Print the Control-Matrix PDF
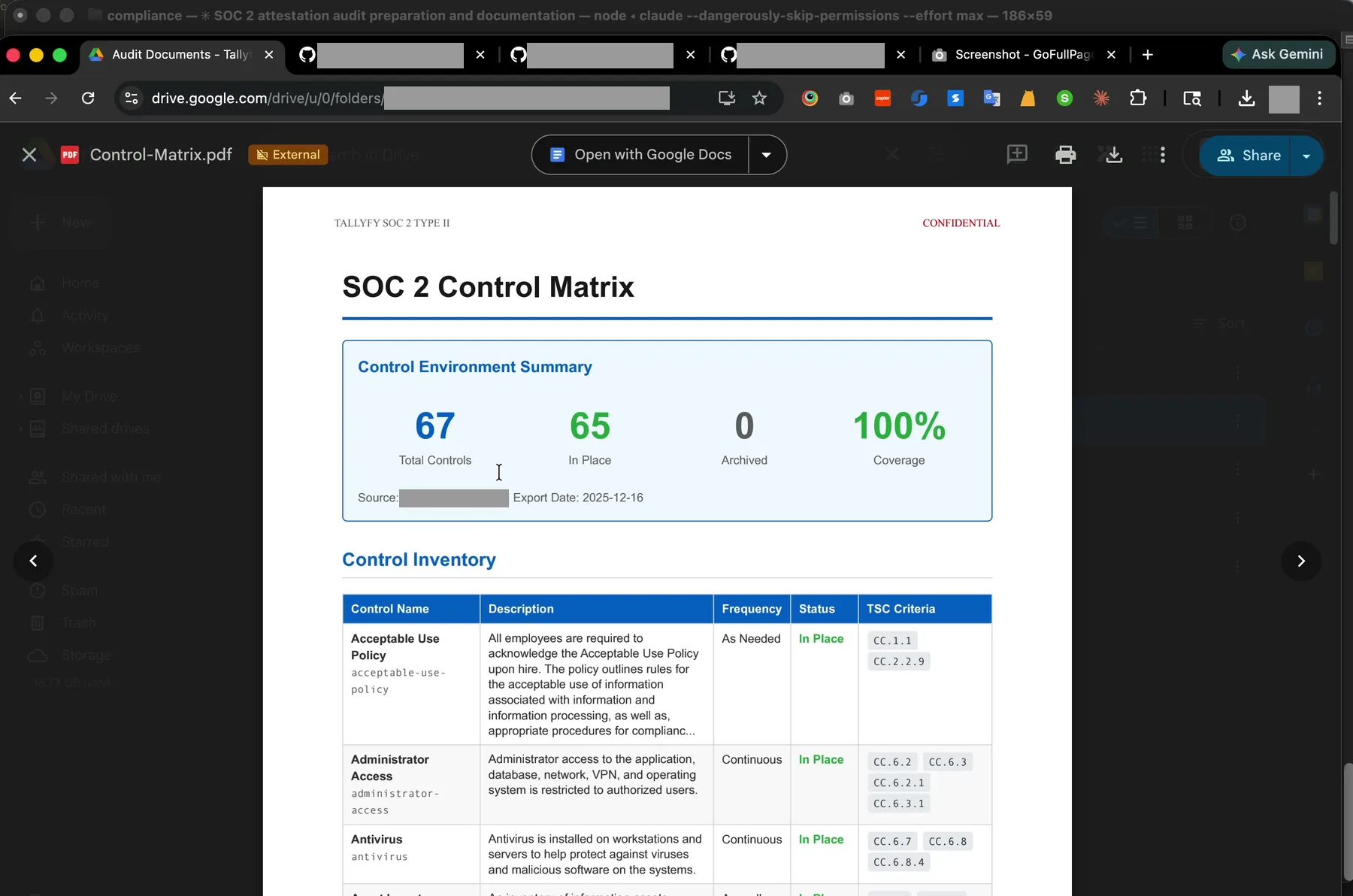Screen dimensions: 1353x896 (1065, 155)
